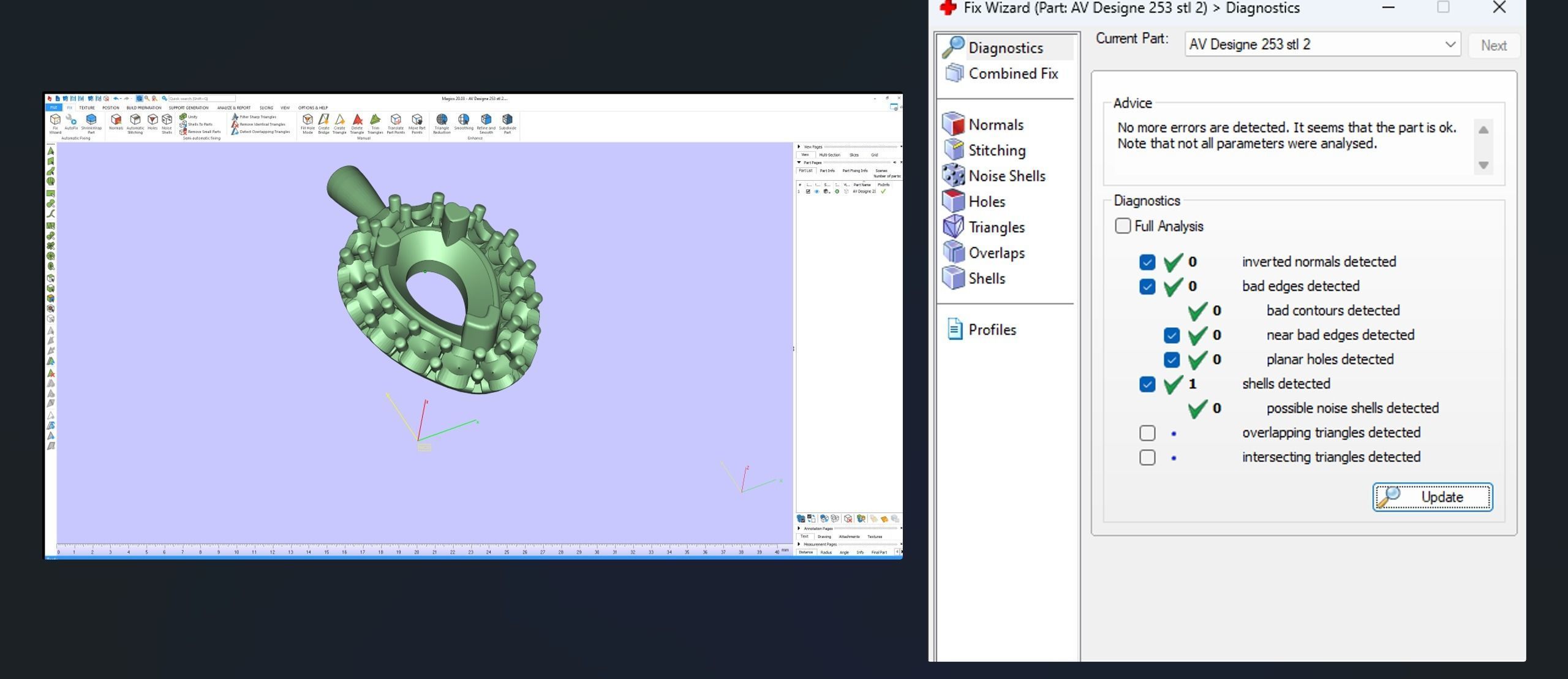Screen dimensions: 1568x679
Task: Enable the Full Analysis checkbox
Action: point(1123,226)
